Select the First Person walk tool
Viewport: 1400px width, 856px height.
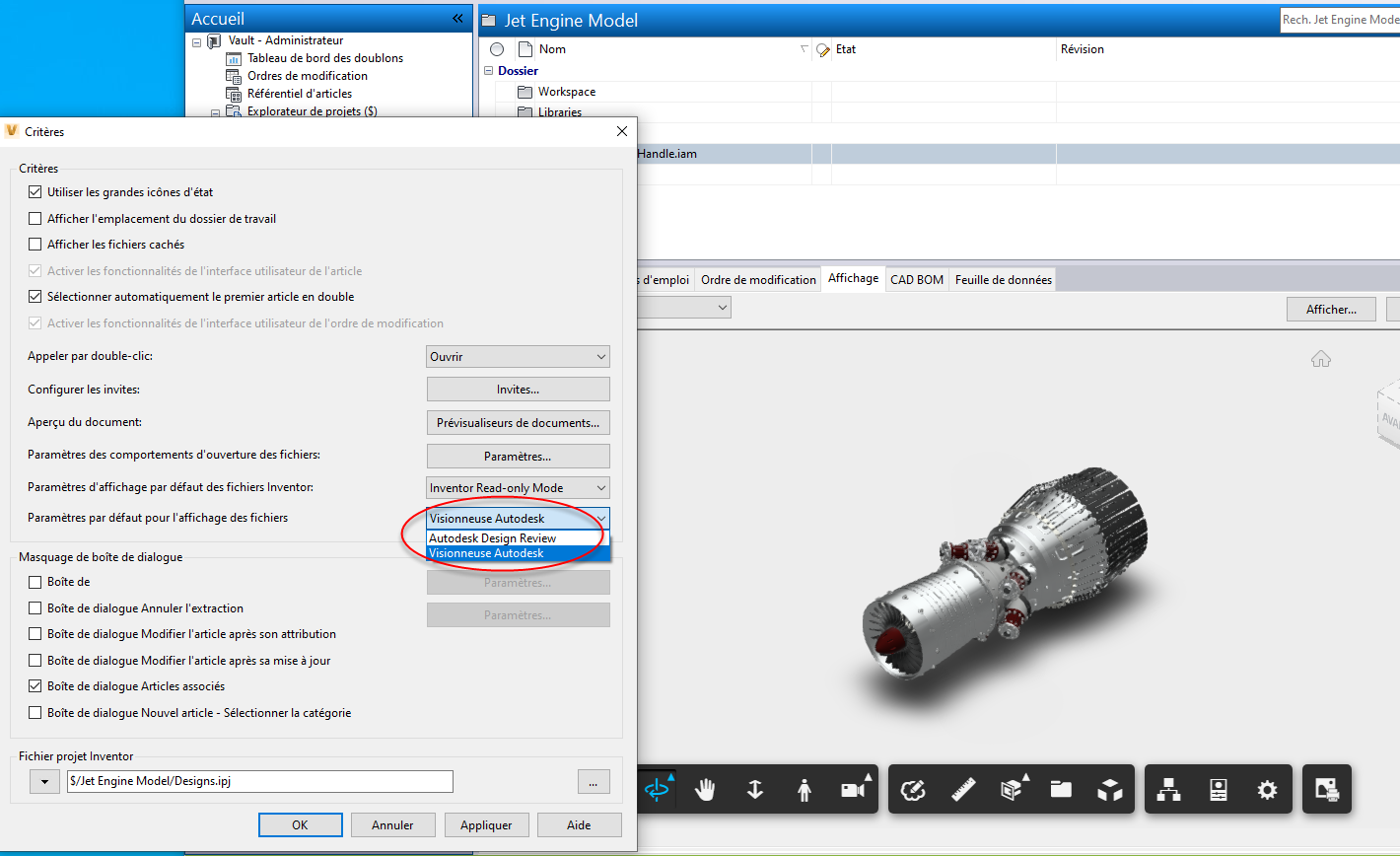805,789
